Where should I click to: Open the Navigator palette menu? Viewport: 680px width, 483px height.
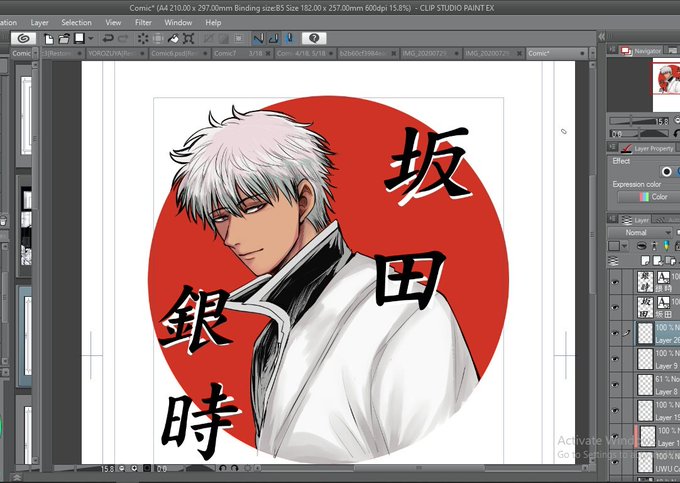(x=612, y=50)
